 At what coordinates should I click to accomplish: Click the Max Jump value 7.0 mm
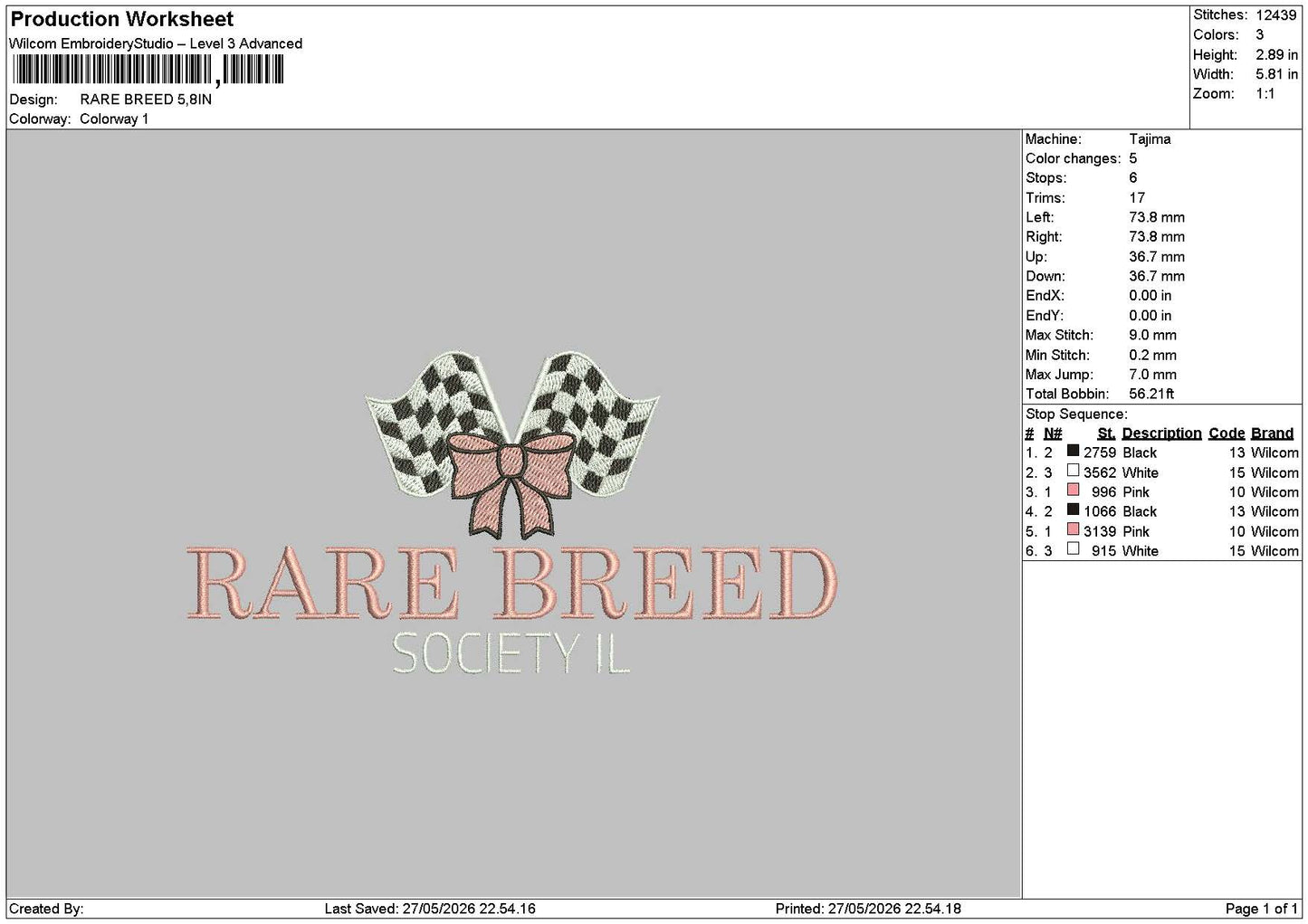[1153, 374]
